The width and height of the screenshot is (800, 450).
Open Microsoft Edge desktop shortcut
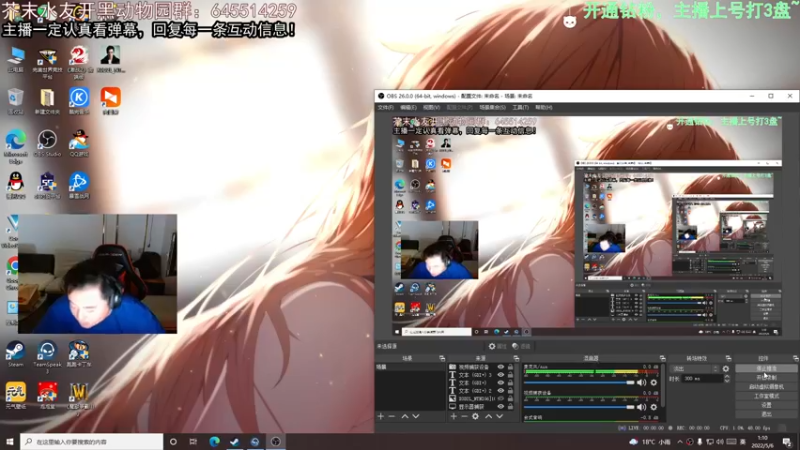[15, 146]
